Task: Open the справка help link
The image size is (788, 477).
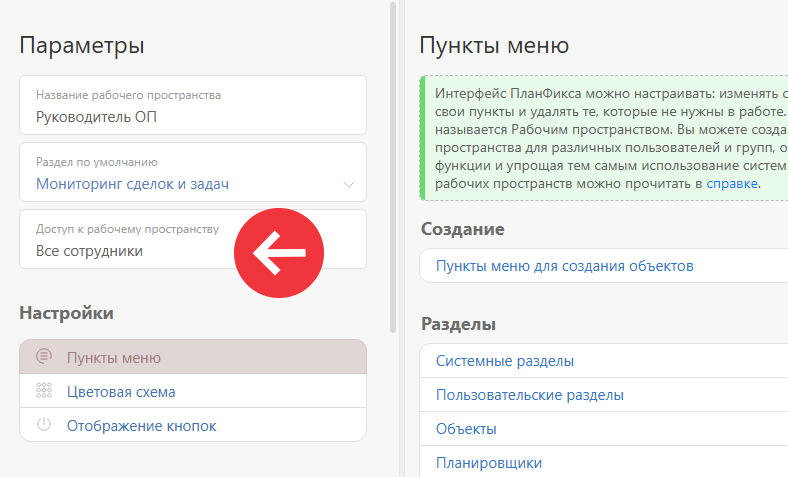Action: 732,183
